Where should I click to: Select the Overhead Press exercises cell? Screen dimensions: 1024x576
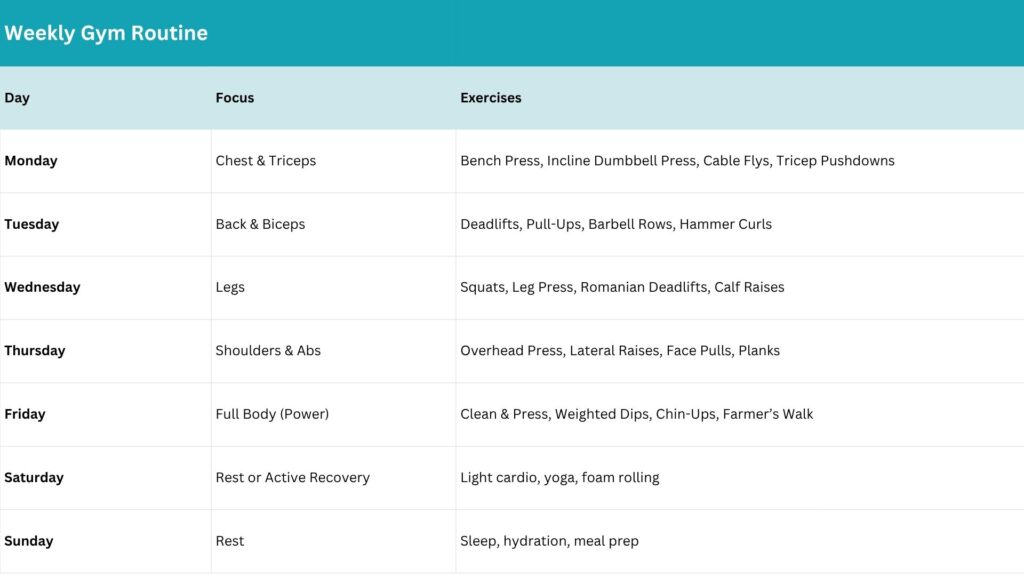click(620, 351)
